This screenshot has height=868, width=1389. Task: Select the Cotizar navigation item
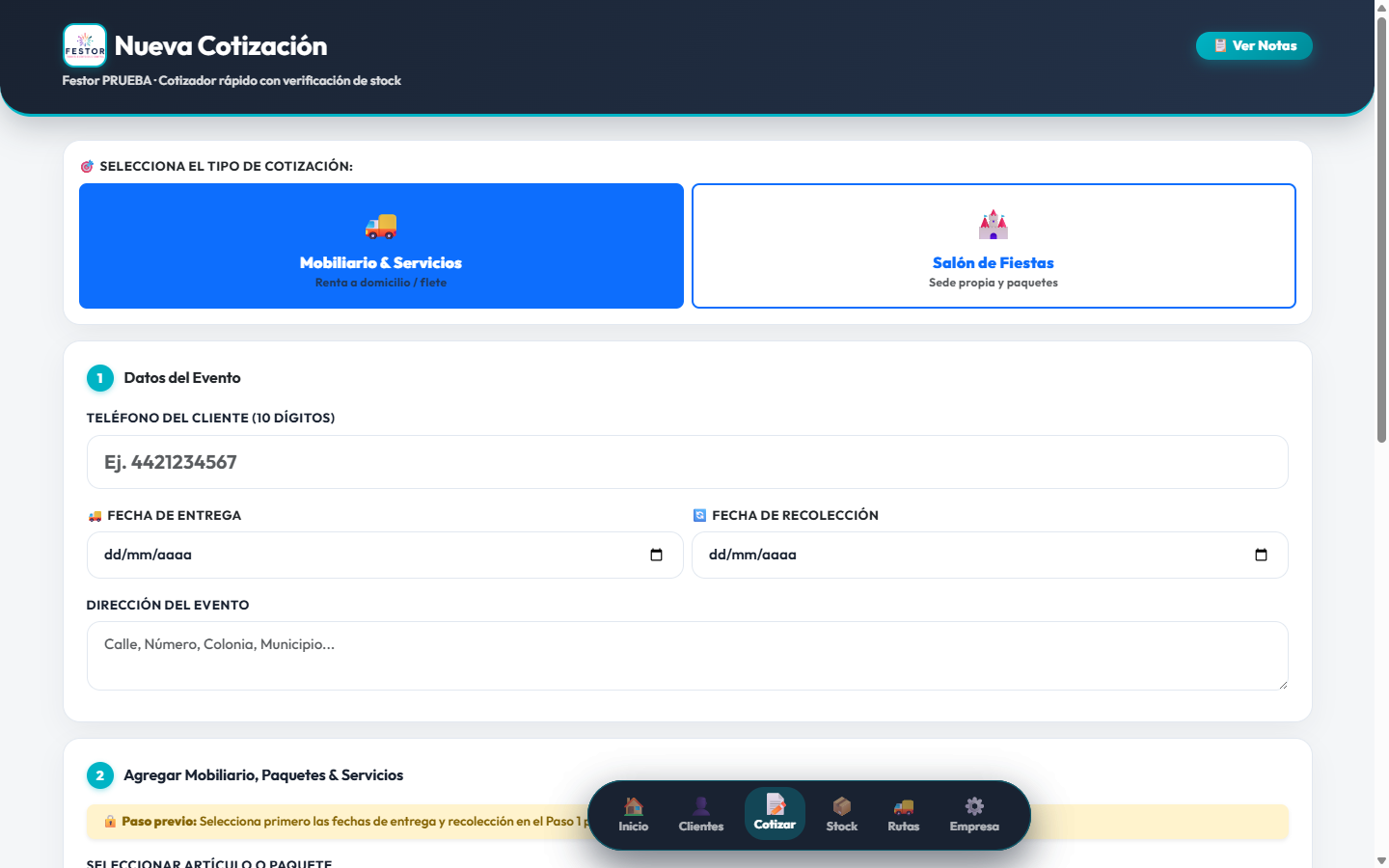pos(775,813)
